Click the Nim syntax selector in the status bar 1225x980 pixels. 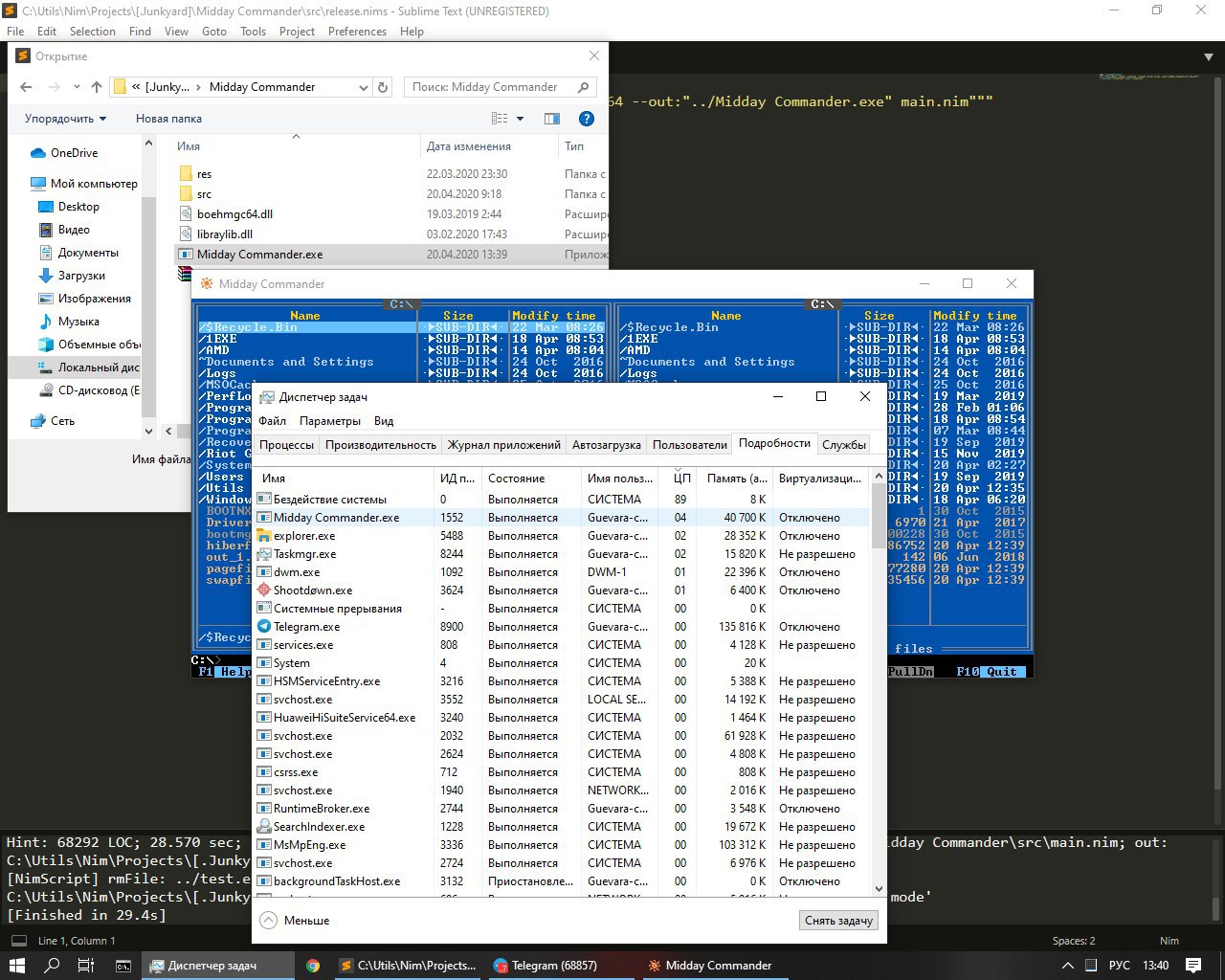(x=1169, y=941)
